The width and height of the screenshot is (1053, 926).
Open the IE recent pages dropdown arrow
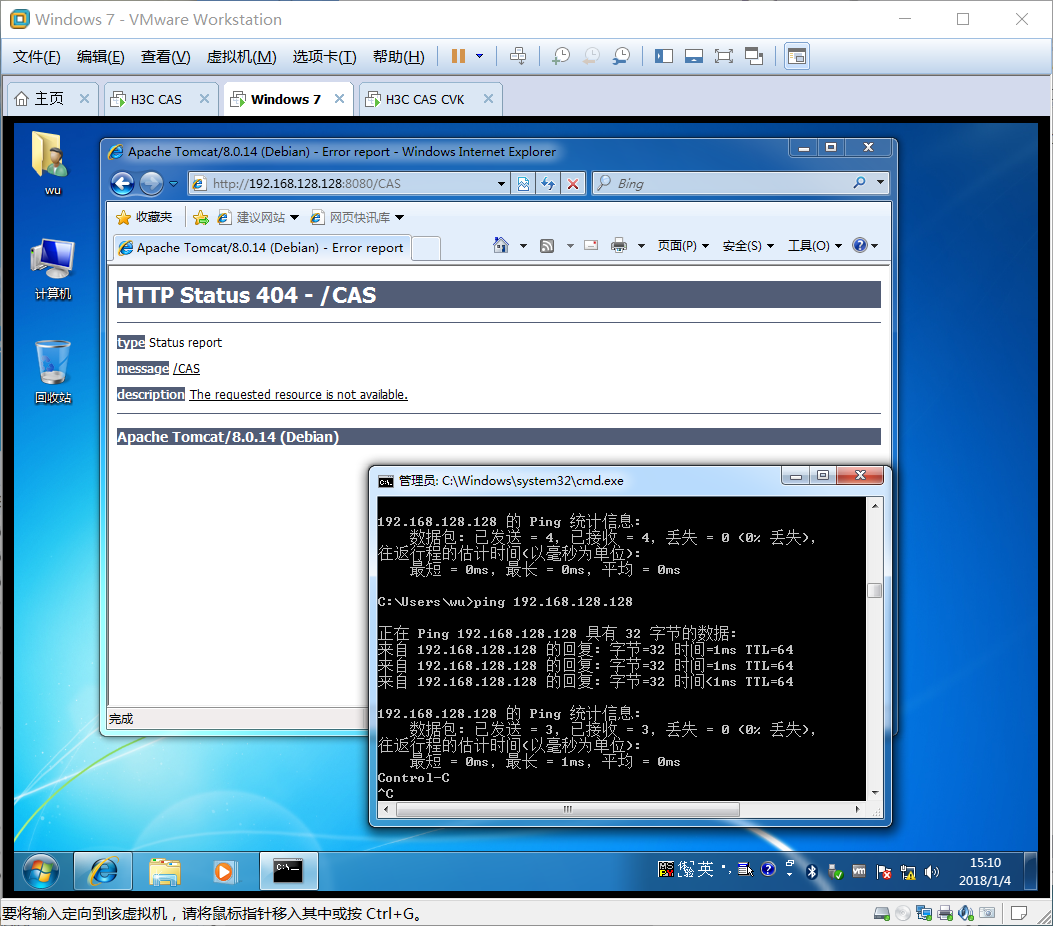173,183
